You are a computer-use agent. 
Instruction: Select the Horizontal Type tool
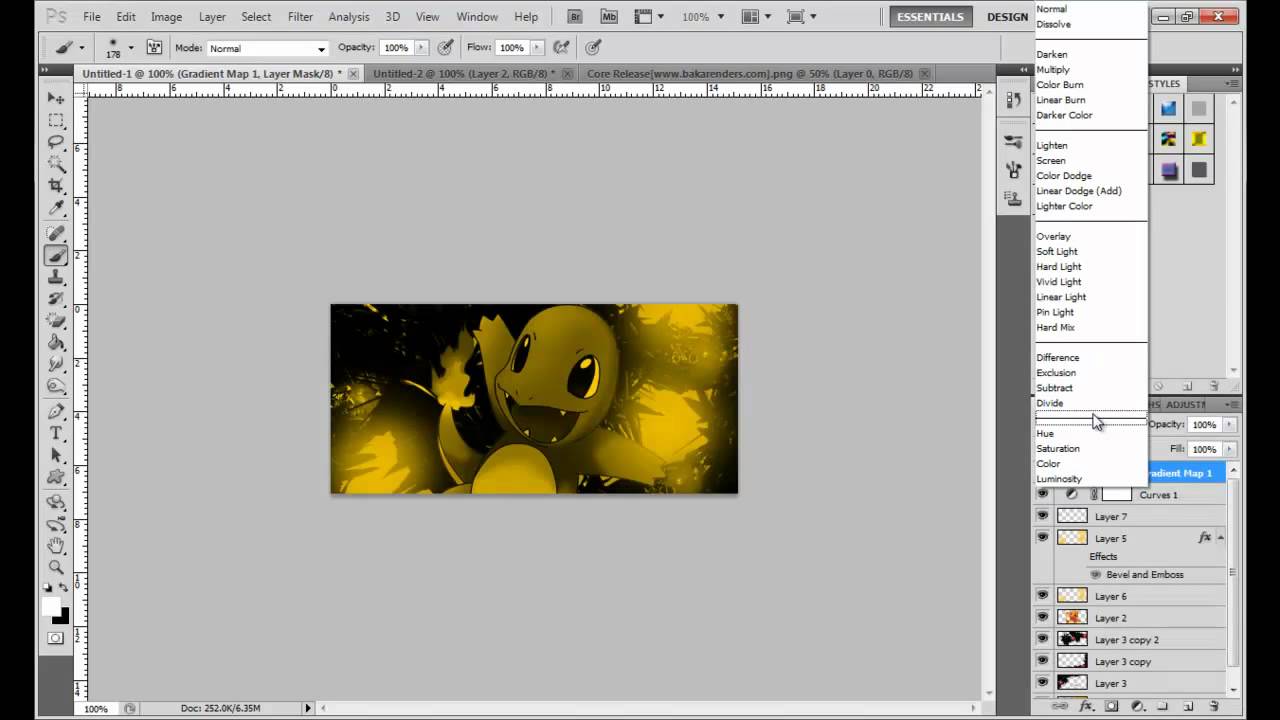point(56,433)
